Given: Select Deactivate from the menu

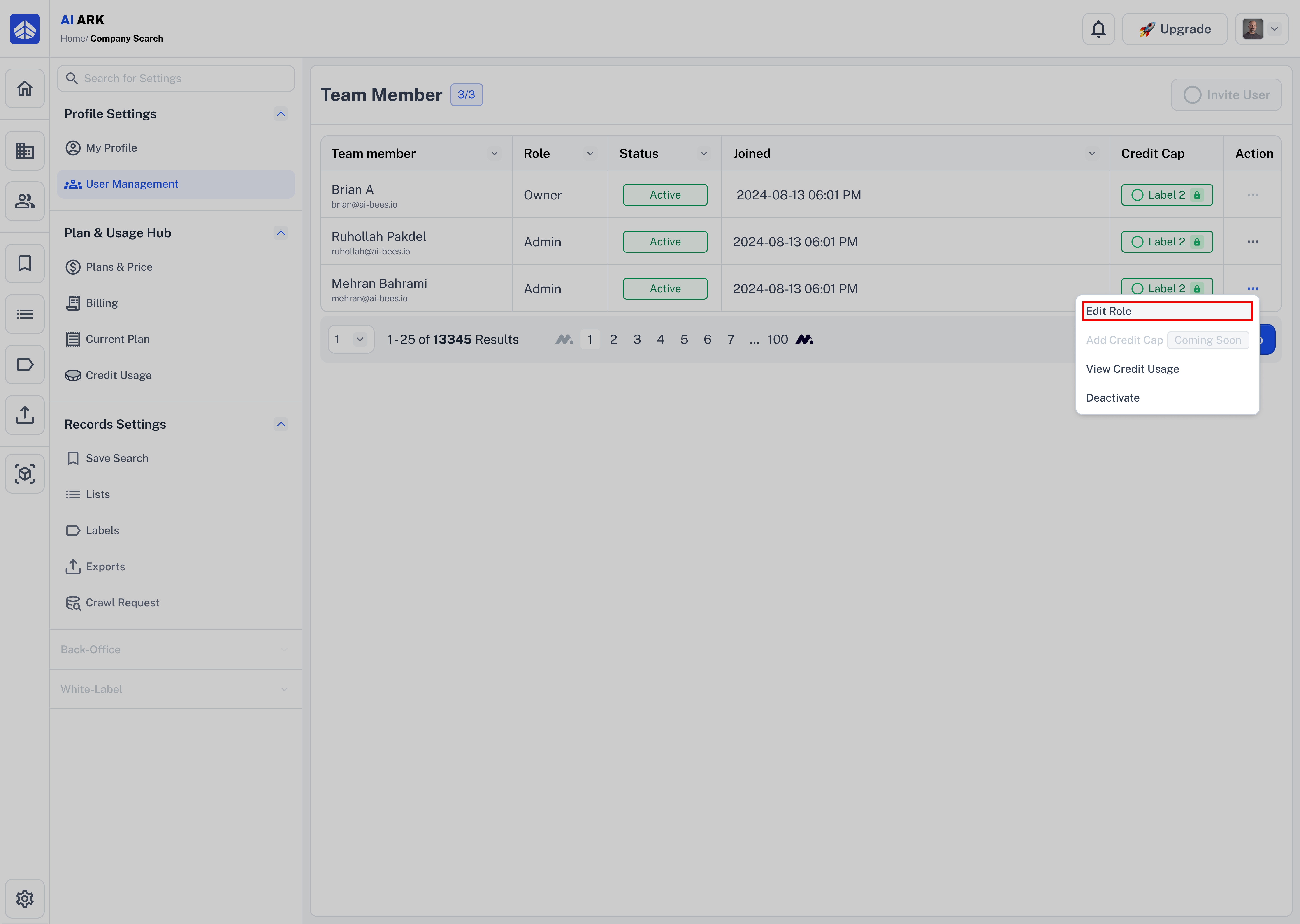Looking at the screenshot, I should [1112, 398].
